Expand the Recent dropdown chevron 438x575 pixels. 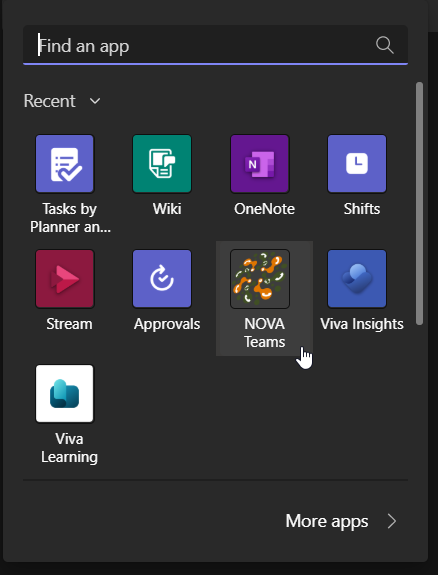pos(95,101)
